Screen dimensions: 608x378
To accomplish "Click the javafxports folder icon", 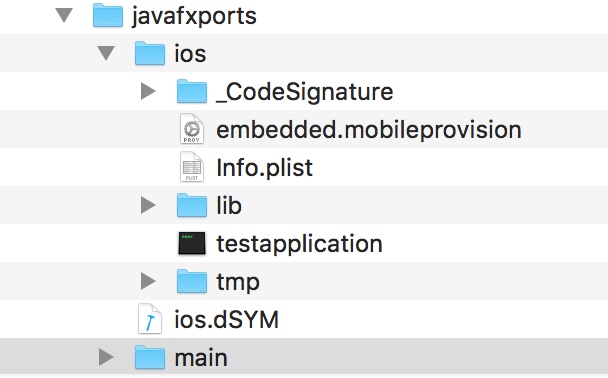I will 108,15.
